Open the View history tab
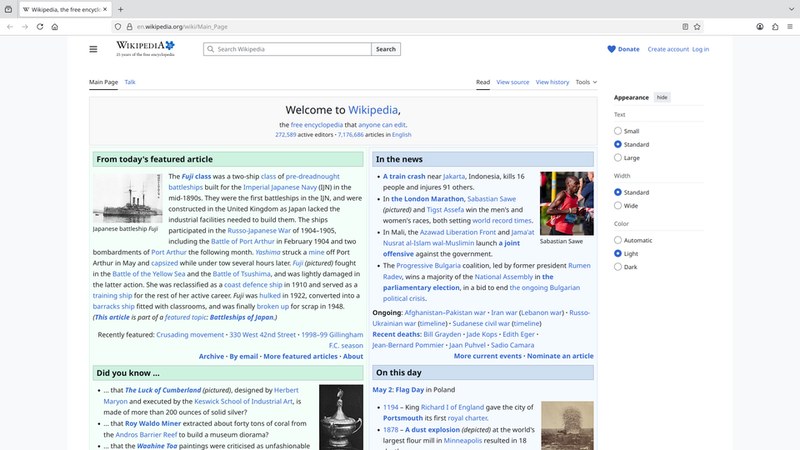This screenshot has width=800, height=450. tap(552, 82)
